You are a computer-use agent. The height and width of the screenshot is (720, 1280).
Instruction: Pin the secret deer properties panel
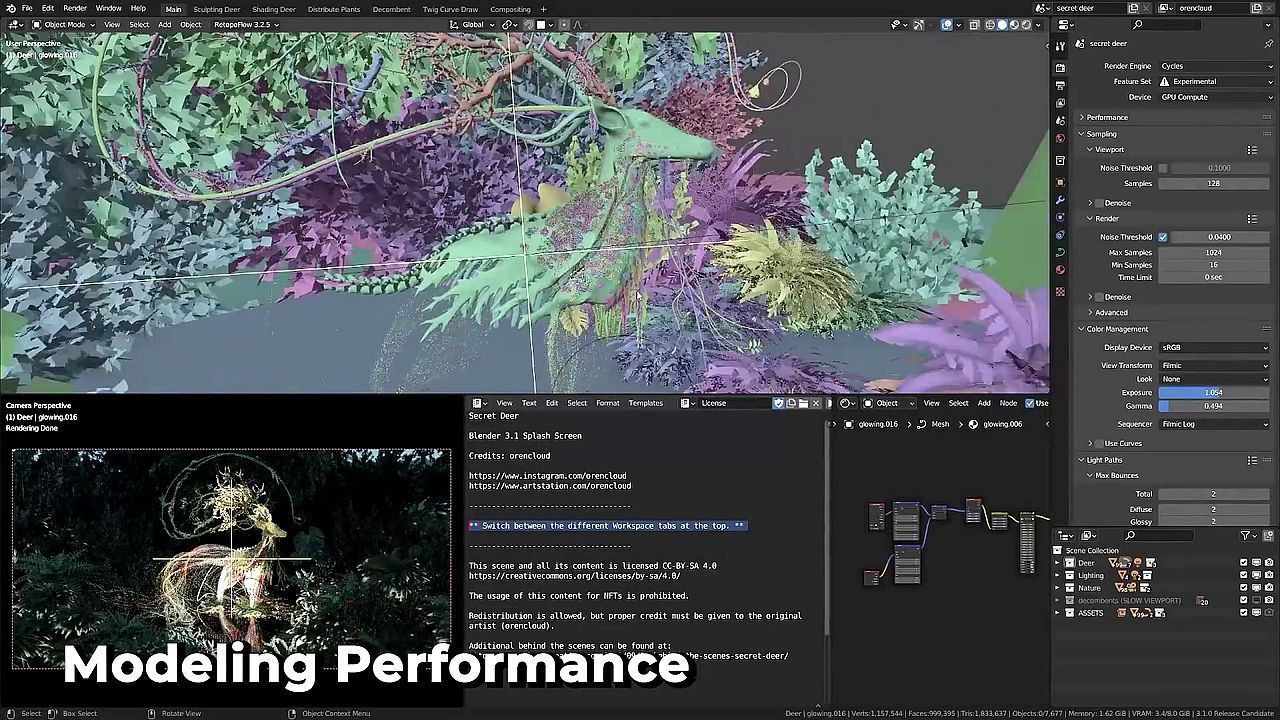1270,44
